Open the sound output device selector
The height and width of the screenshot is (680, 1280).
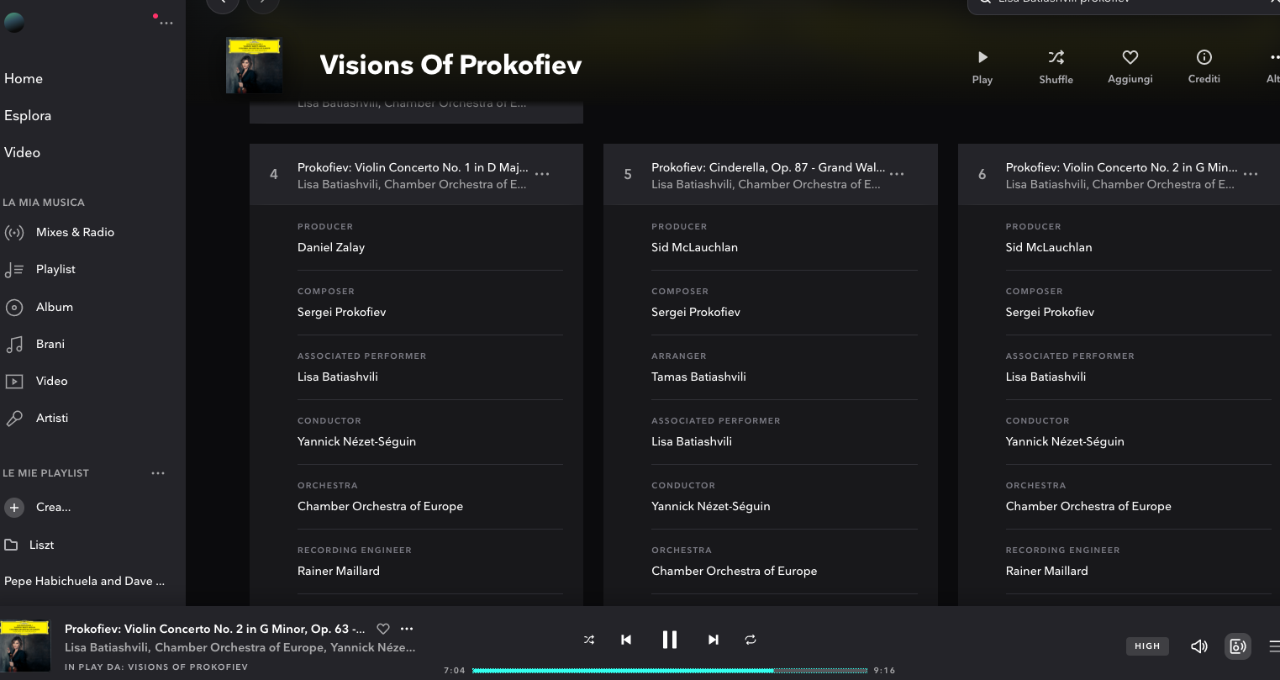1238,646
